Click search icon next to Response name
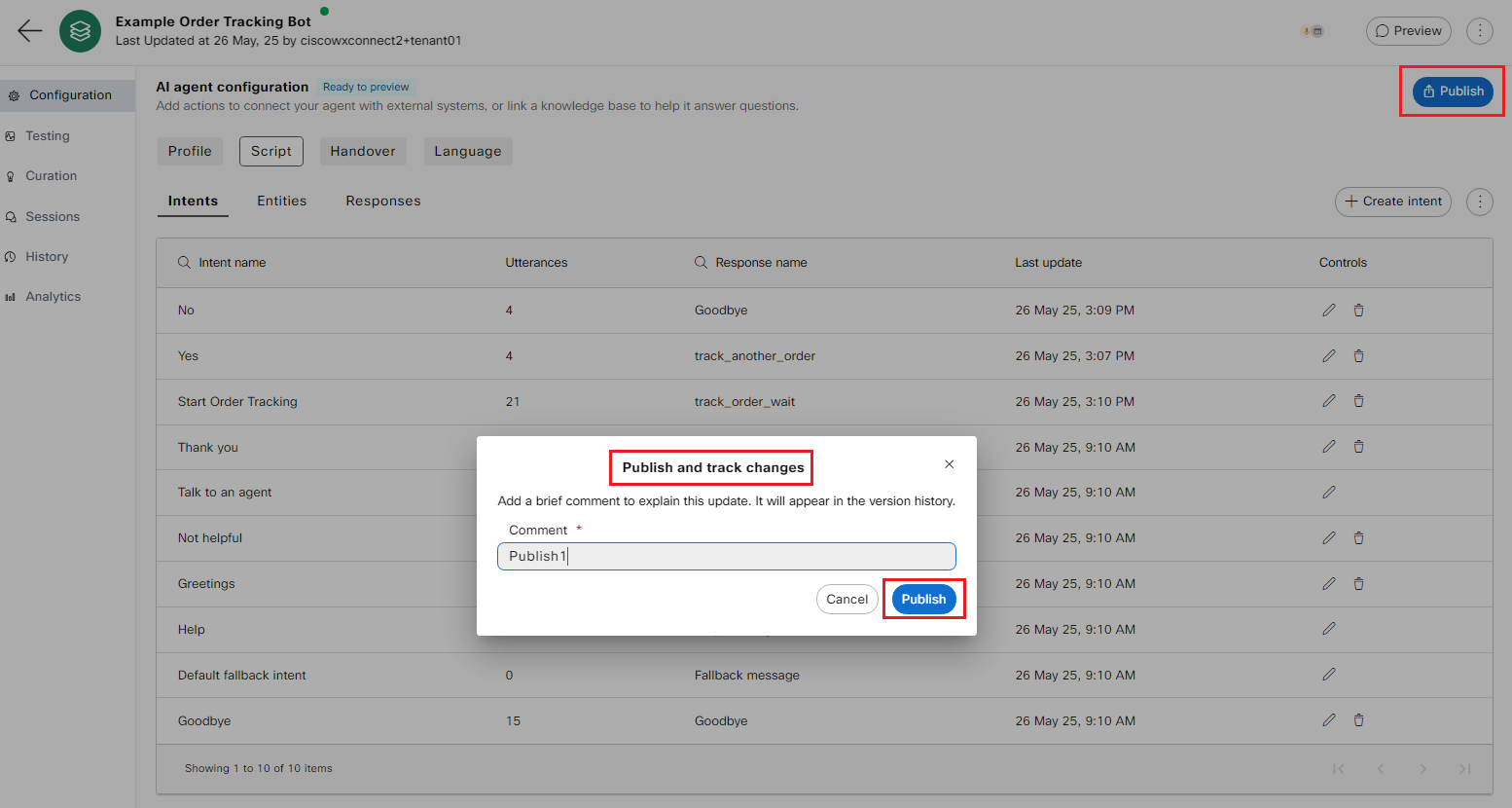Viewport: 1512px width, 808px height. 701,263
